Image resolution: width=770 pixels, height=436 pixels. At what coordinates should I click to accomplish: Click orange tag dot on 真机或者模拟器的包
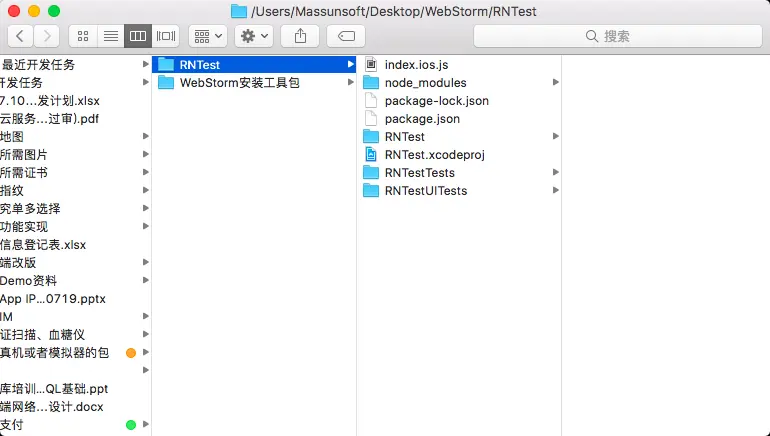pyautogui.click(x=131, y=353)
